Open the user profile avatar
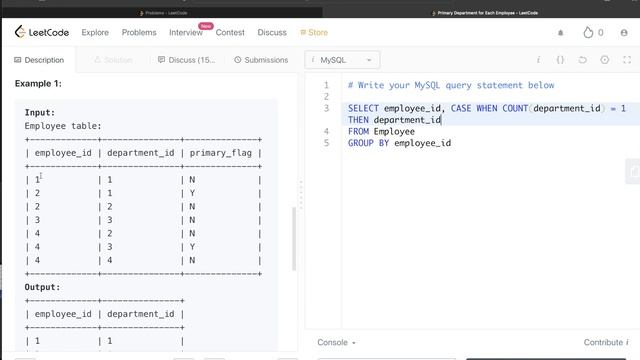The width and height of the screenshot is (640, 360). (x=624, y=33)
